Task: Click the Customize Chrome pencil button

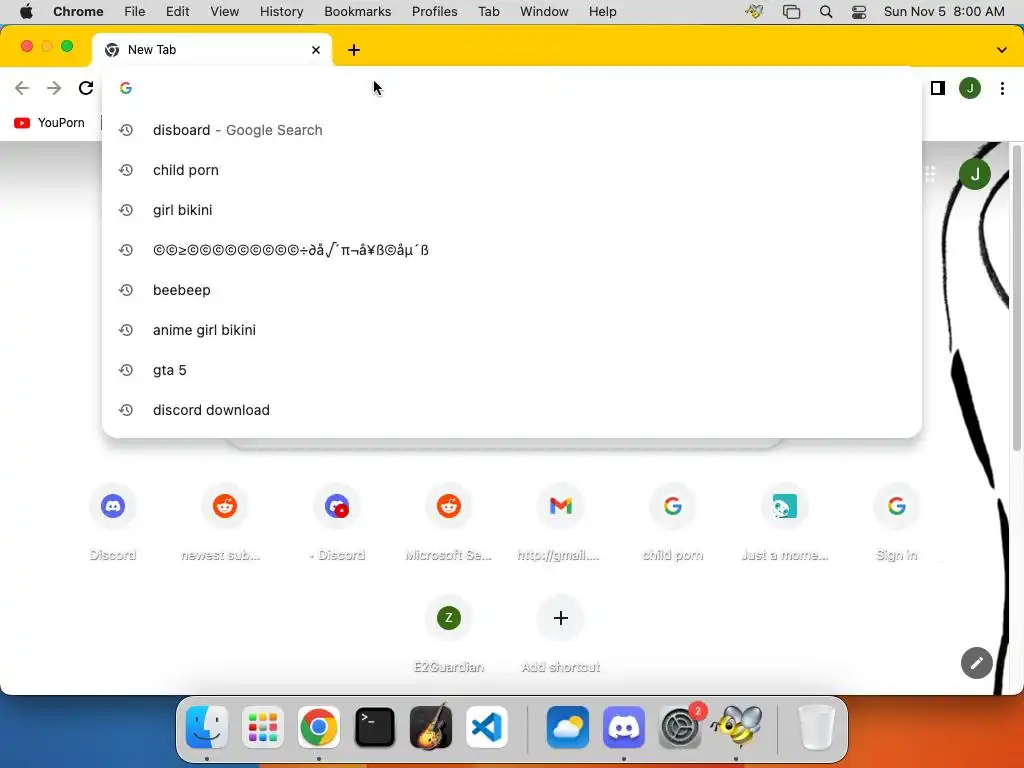Action: click(x=976, y=663)
